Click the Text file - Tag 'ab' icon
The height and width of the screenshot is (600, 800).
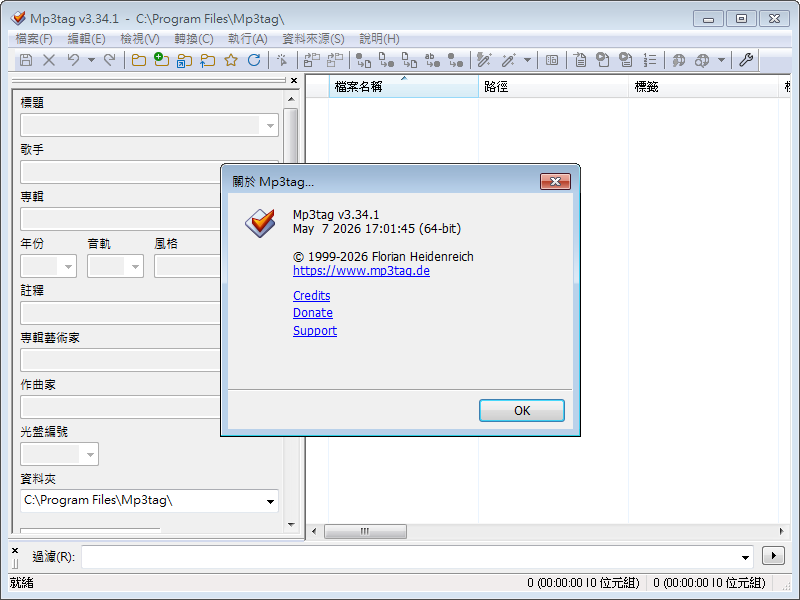433,60
